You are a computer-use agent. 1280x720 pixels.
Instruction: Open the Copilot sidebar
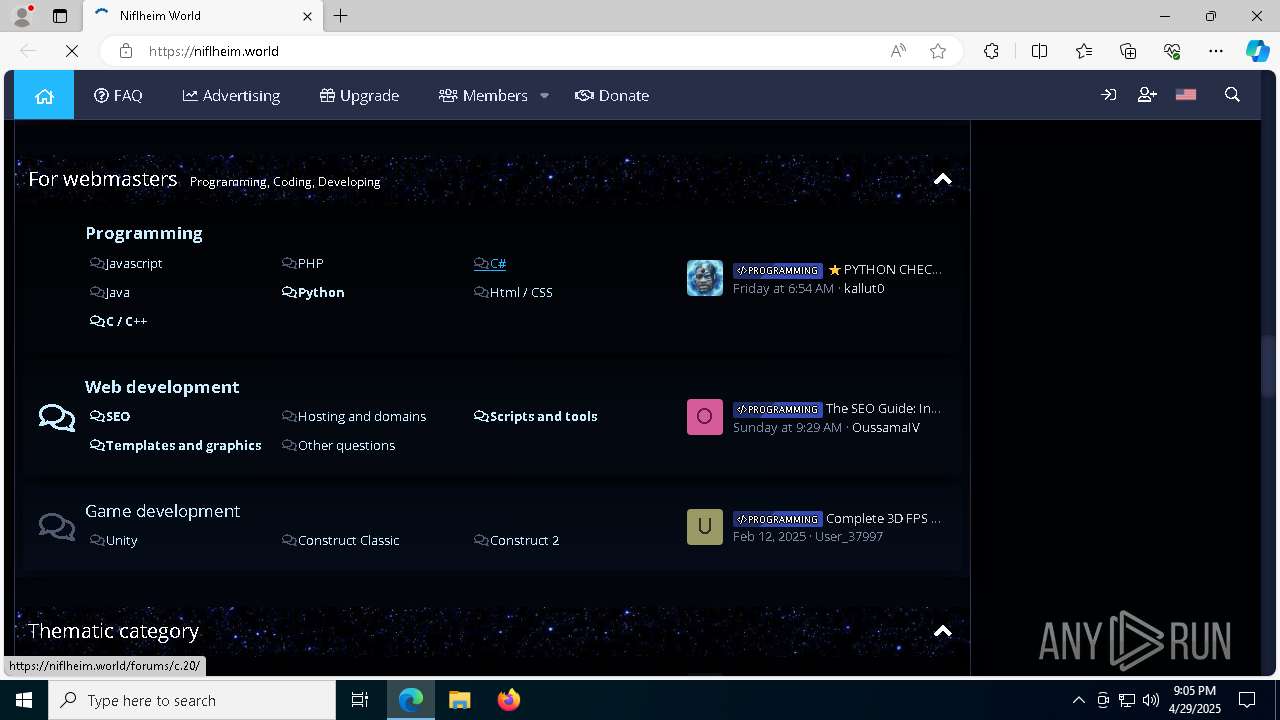pyautogui.click(x=1257, y=51)
